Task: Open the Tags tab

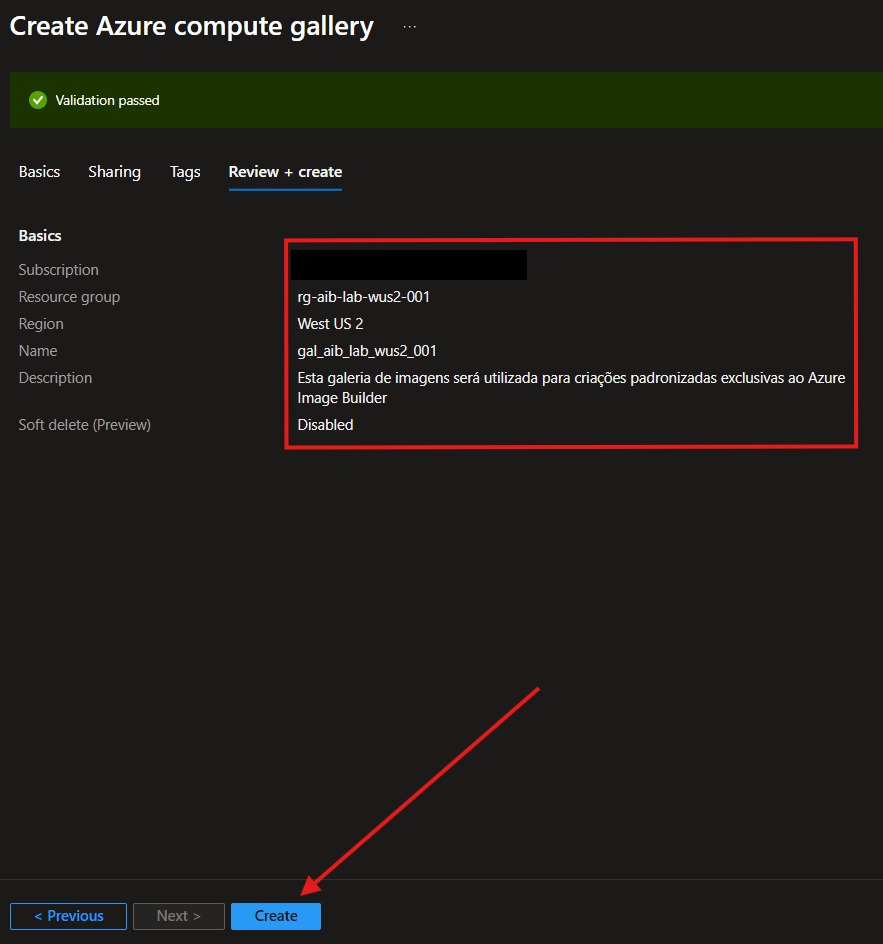Action: point(185,172)
